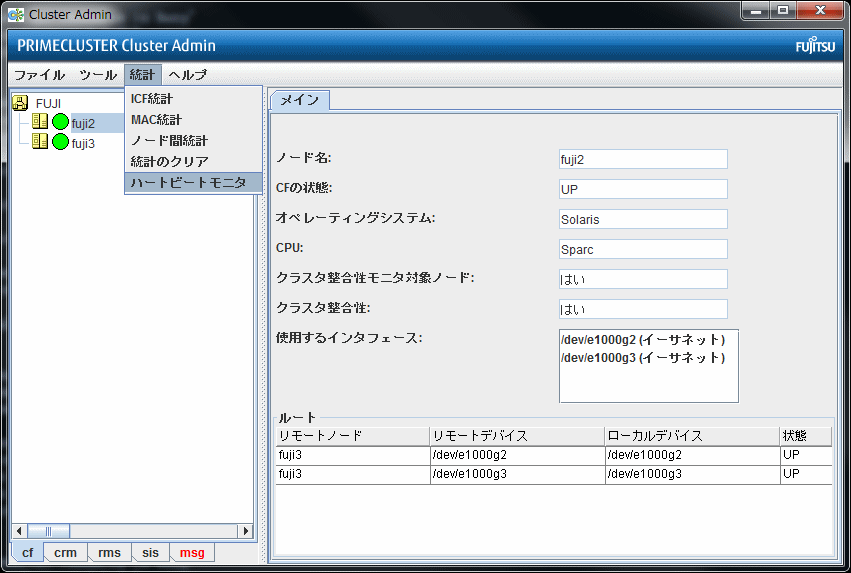Click the Cluster Admin title bar icon
Screen dimensions: 851x573
pyautogui.click(x=16, y=15)
